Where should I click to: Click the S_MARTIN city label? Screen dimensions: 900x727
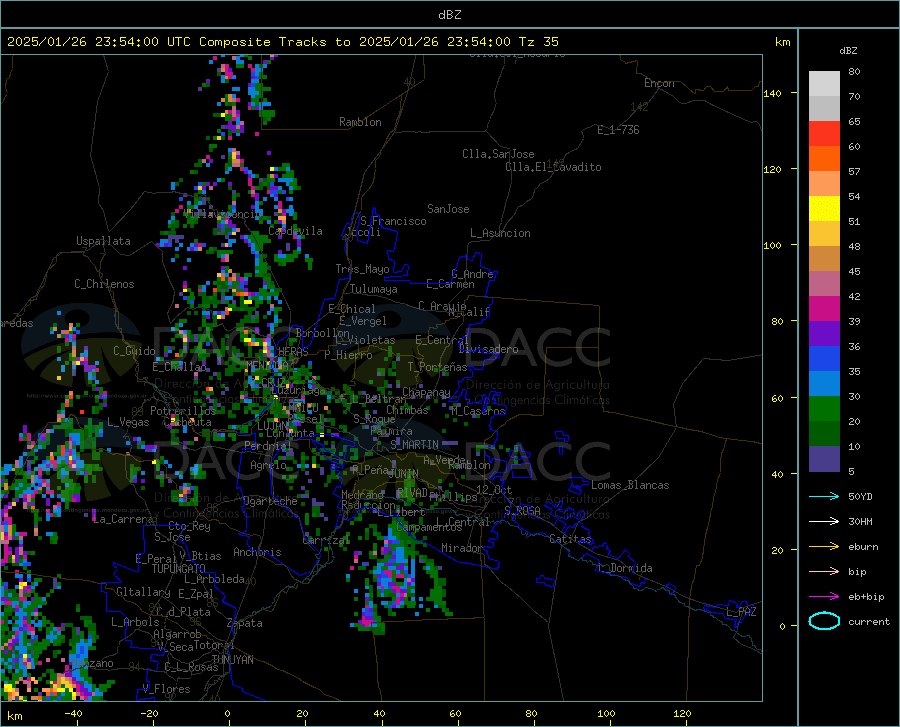tap(414, 445)
